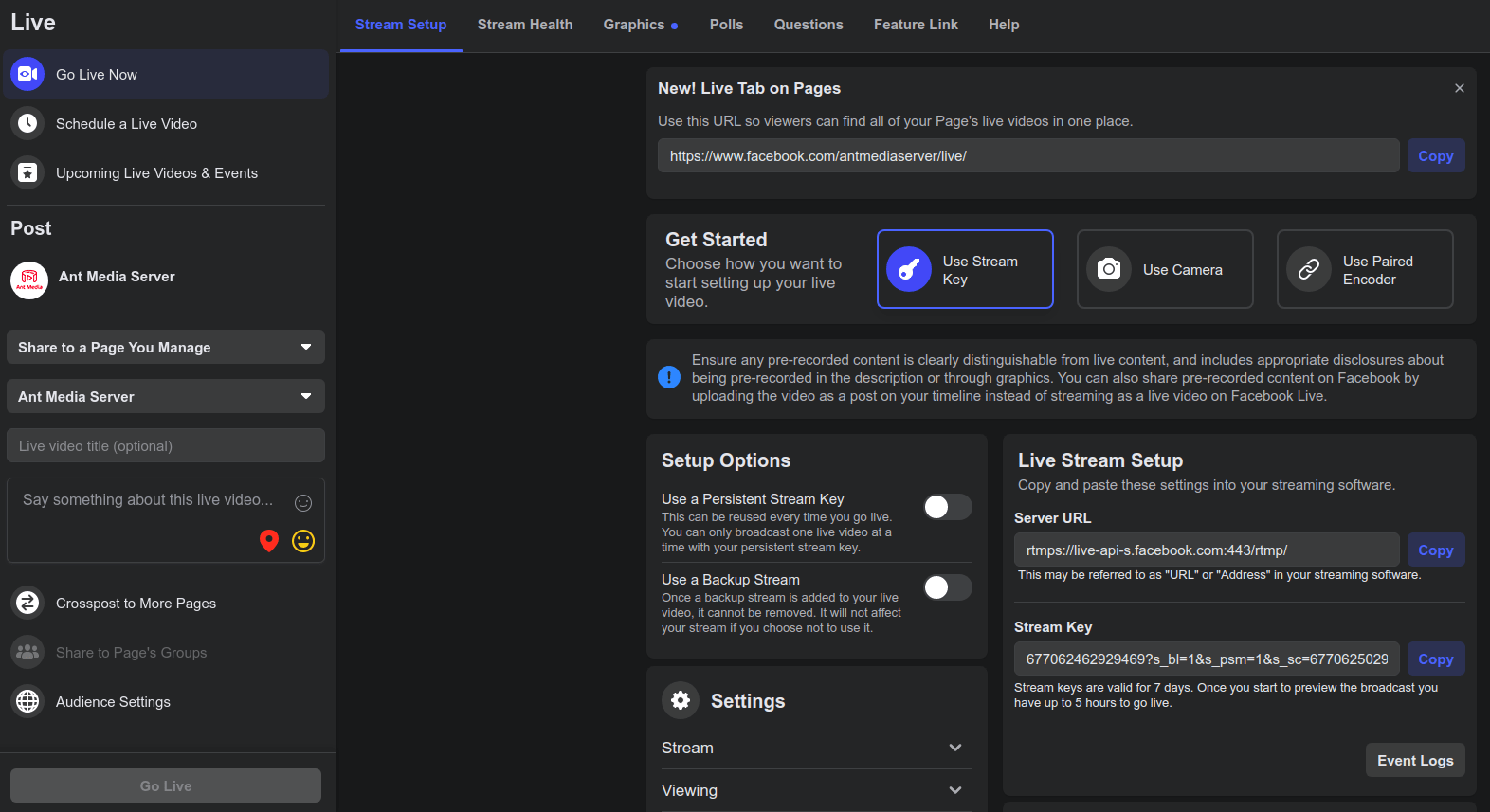Viewport: 1490px width, 812px height.
Task: Open Audience Settings
Action: [x=166, y=701]
